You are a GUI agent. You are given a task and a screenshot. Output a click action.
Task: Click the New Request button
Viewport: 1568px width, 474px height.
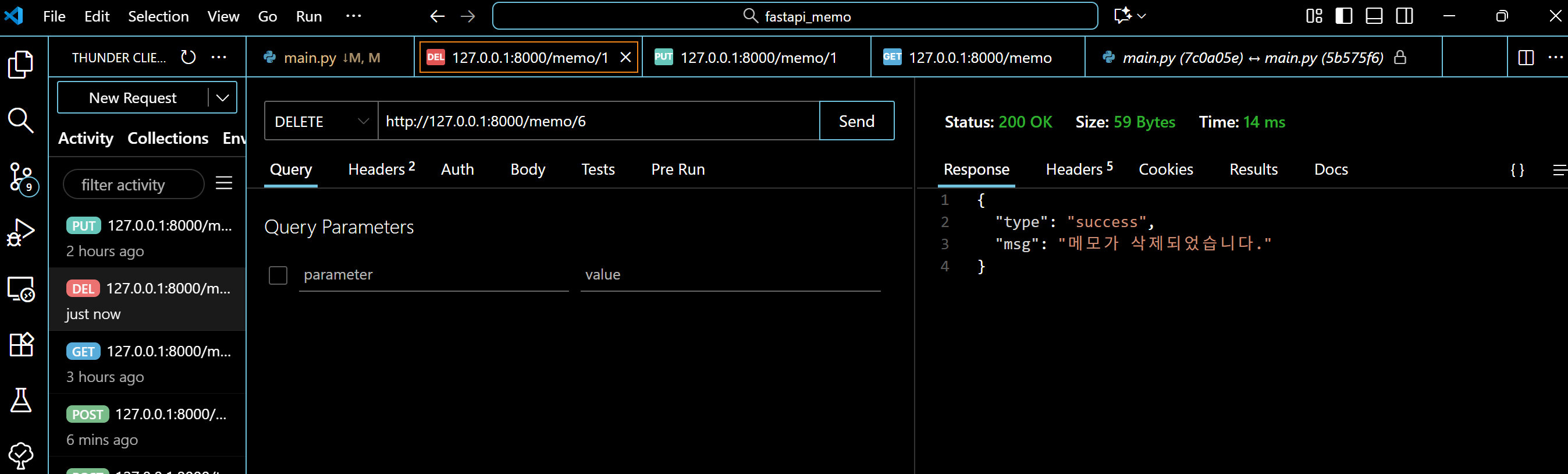tap(133, 97)
